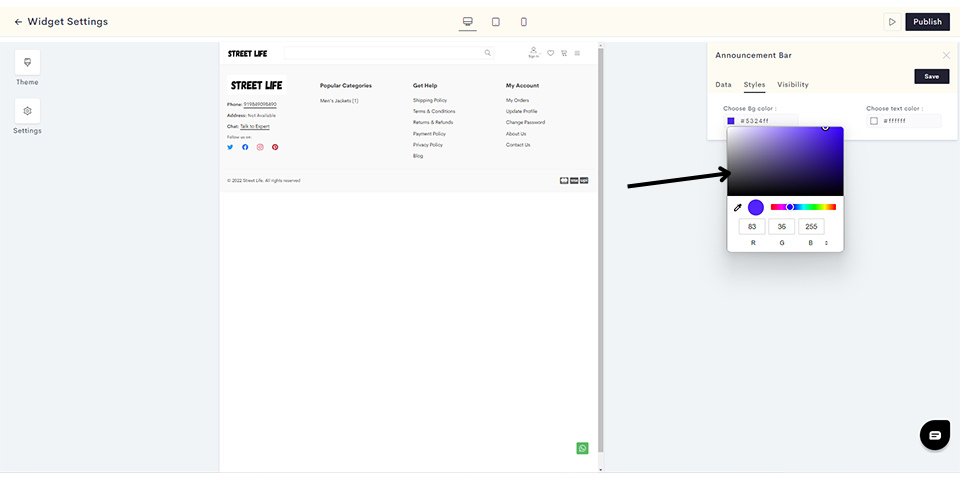Open the Update Profile link
The width and height of the screenshot is (960, 480).
click(522, 111)
